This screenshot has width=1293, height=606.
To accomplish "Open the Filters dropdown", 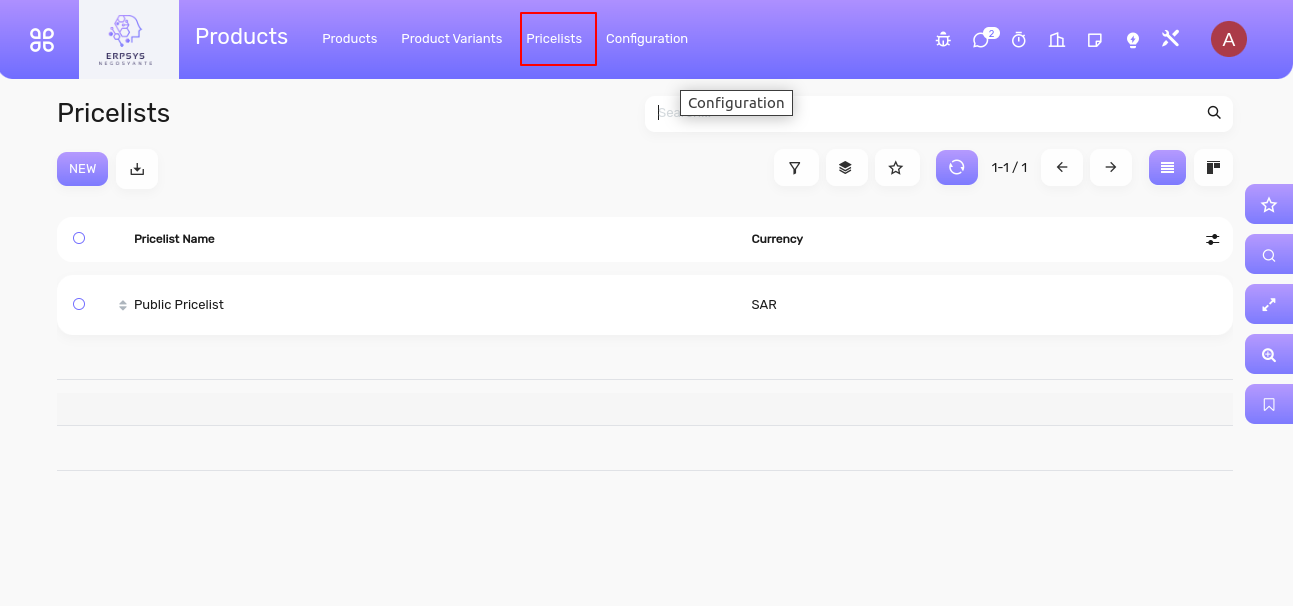I will (795, 168).
